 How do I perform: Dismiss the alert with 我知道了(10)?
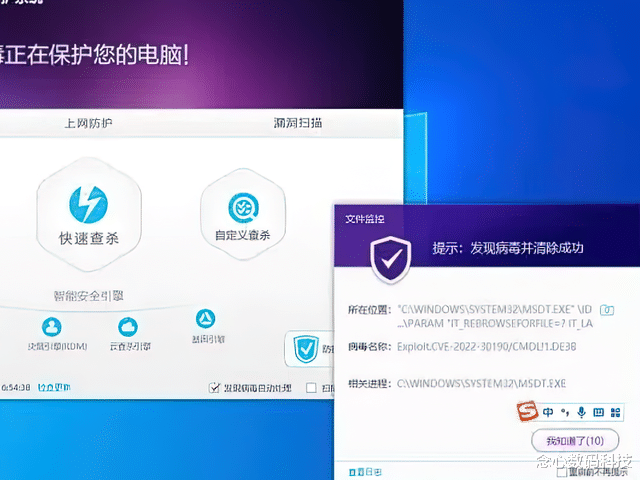tap(575, 441)
